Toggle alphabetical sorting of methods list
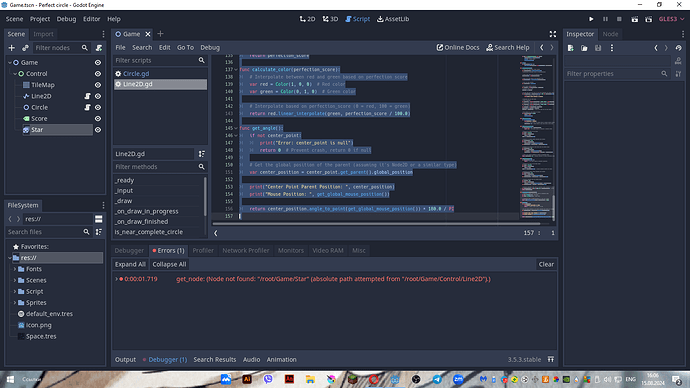Image resolution: width=690 pixels, height=388 pixels. (x=202, y=154)
